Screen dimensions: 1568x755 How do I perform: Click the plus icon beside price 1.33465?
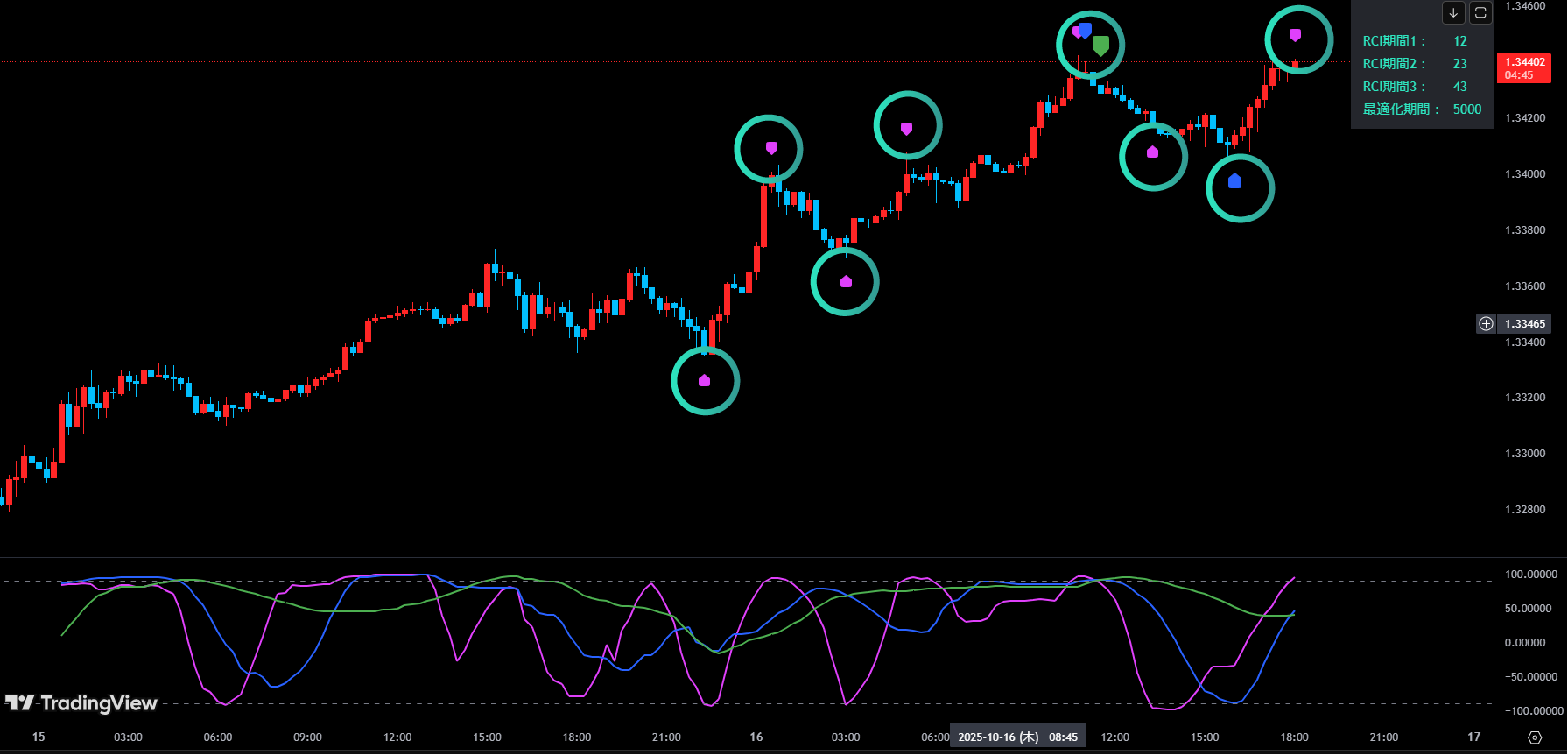(1486, 324)
